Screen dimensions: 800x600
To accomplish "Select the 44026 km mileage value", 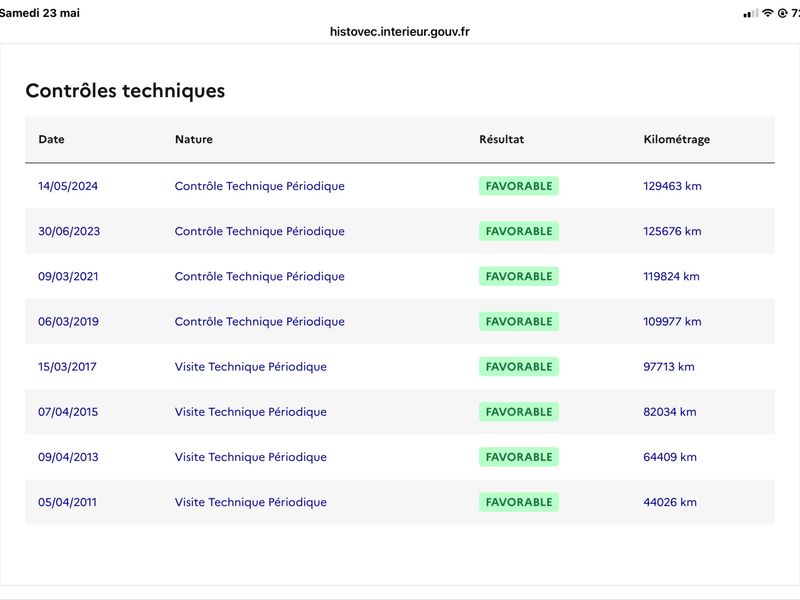I will pos(669,502).
